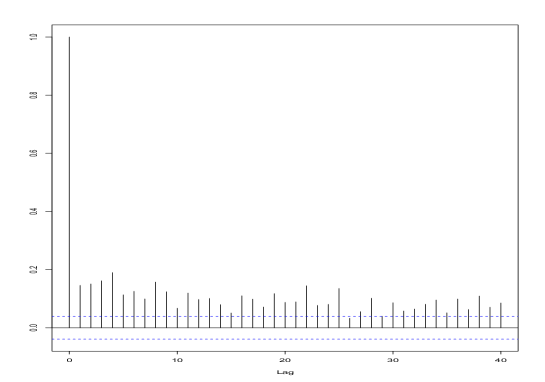545x382 pixels.
Task: Click the y-axis label 1.0
Action: [x=34, y=37]
